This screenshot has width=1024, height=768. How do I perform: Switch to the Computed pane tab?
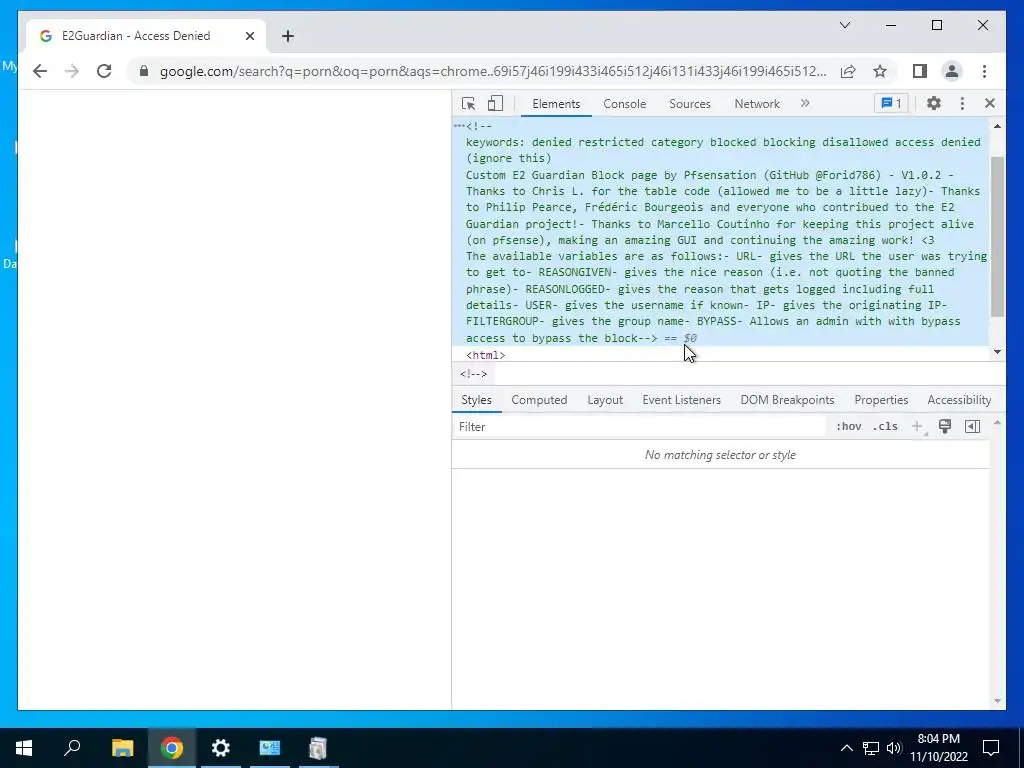539,400
